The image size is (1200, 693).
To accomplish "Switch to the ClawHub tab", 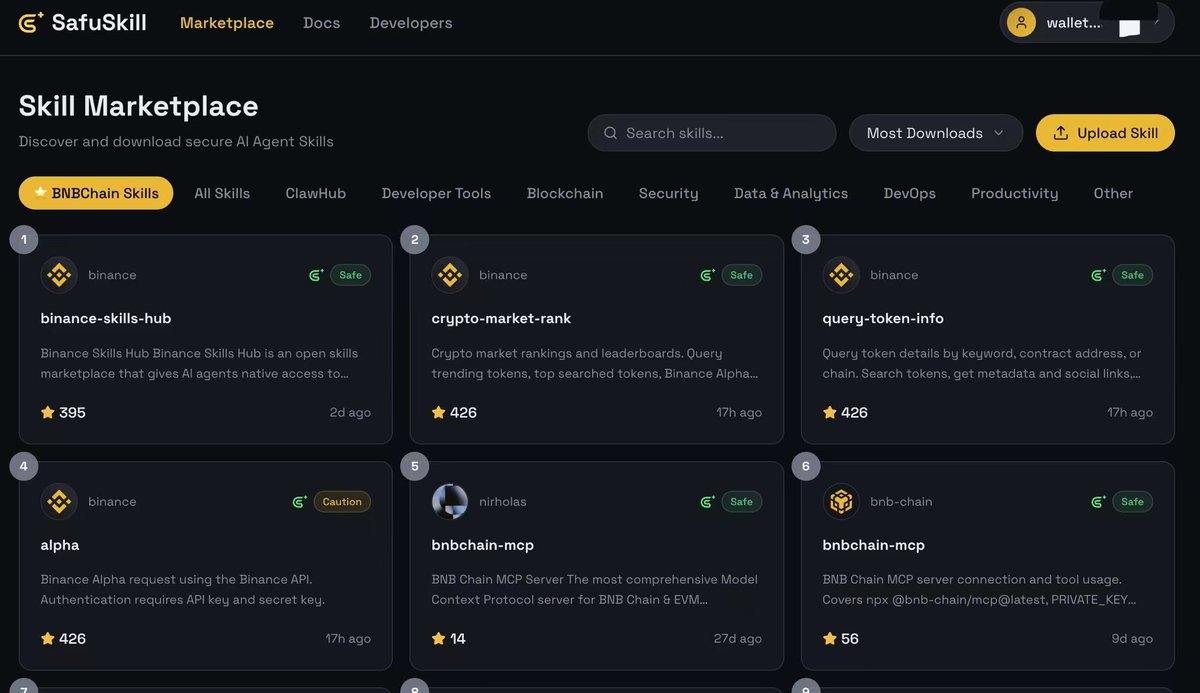I will click(315, 193).
